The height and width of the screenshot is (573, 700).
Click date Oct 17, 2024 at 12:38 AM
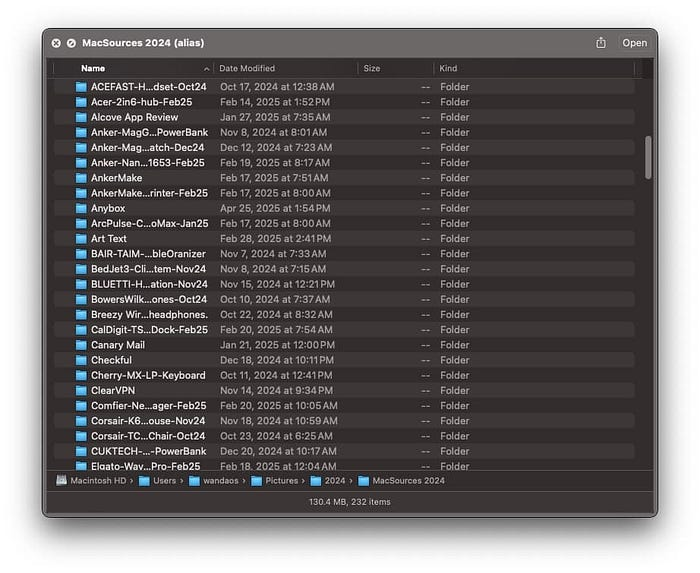277,87
